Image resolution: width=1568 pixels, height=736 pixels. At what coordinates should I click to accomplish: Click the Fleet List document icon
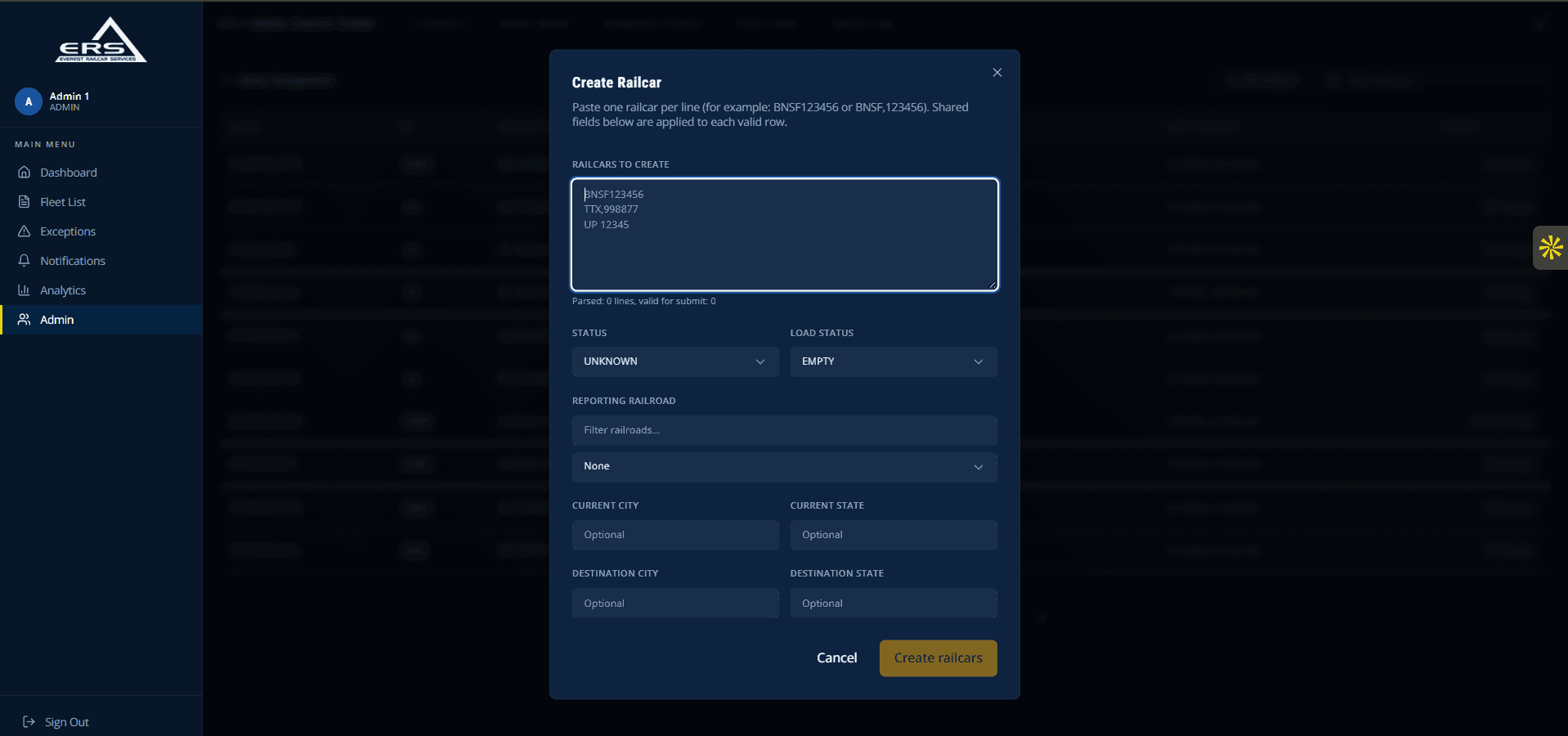pos(25,202)
